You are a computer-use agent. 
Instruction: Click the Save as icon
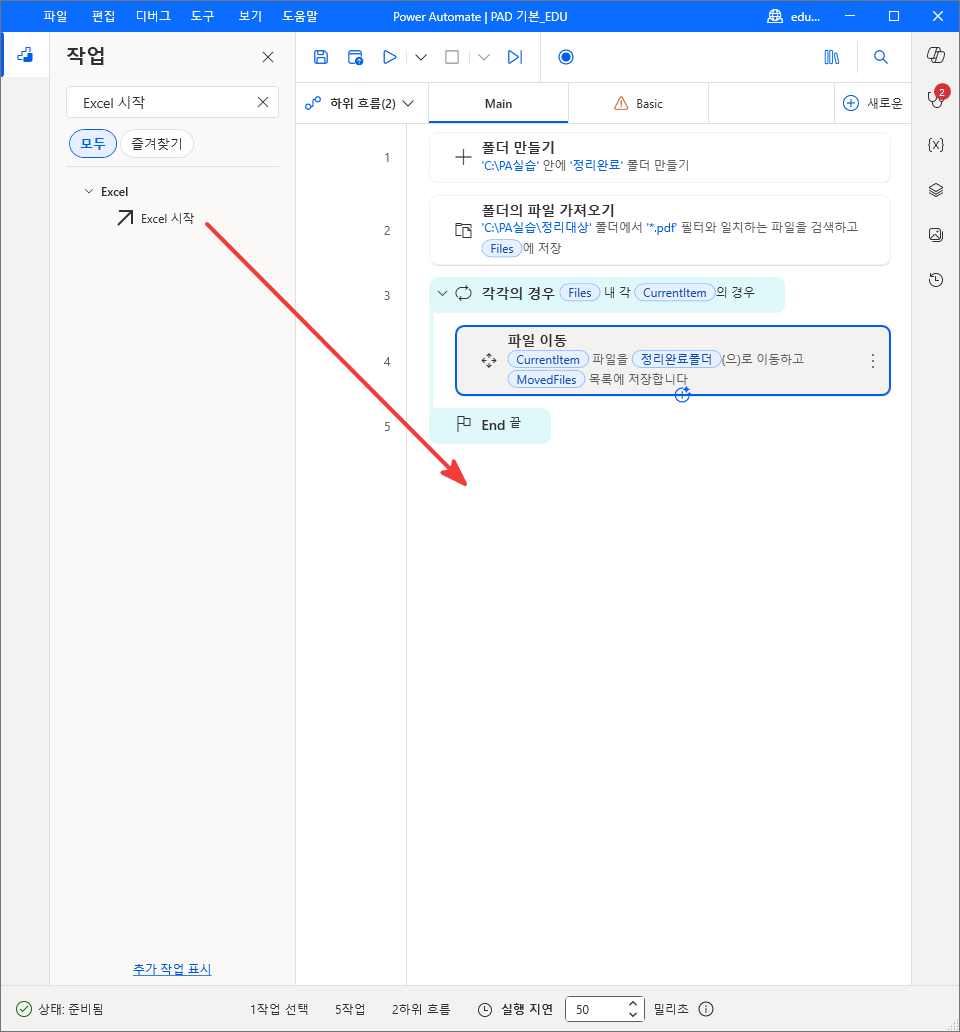(355, 57)
